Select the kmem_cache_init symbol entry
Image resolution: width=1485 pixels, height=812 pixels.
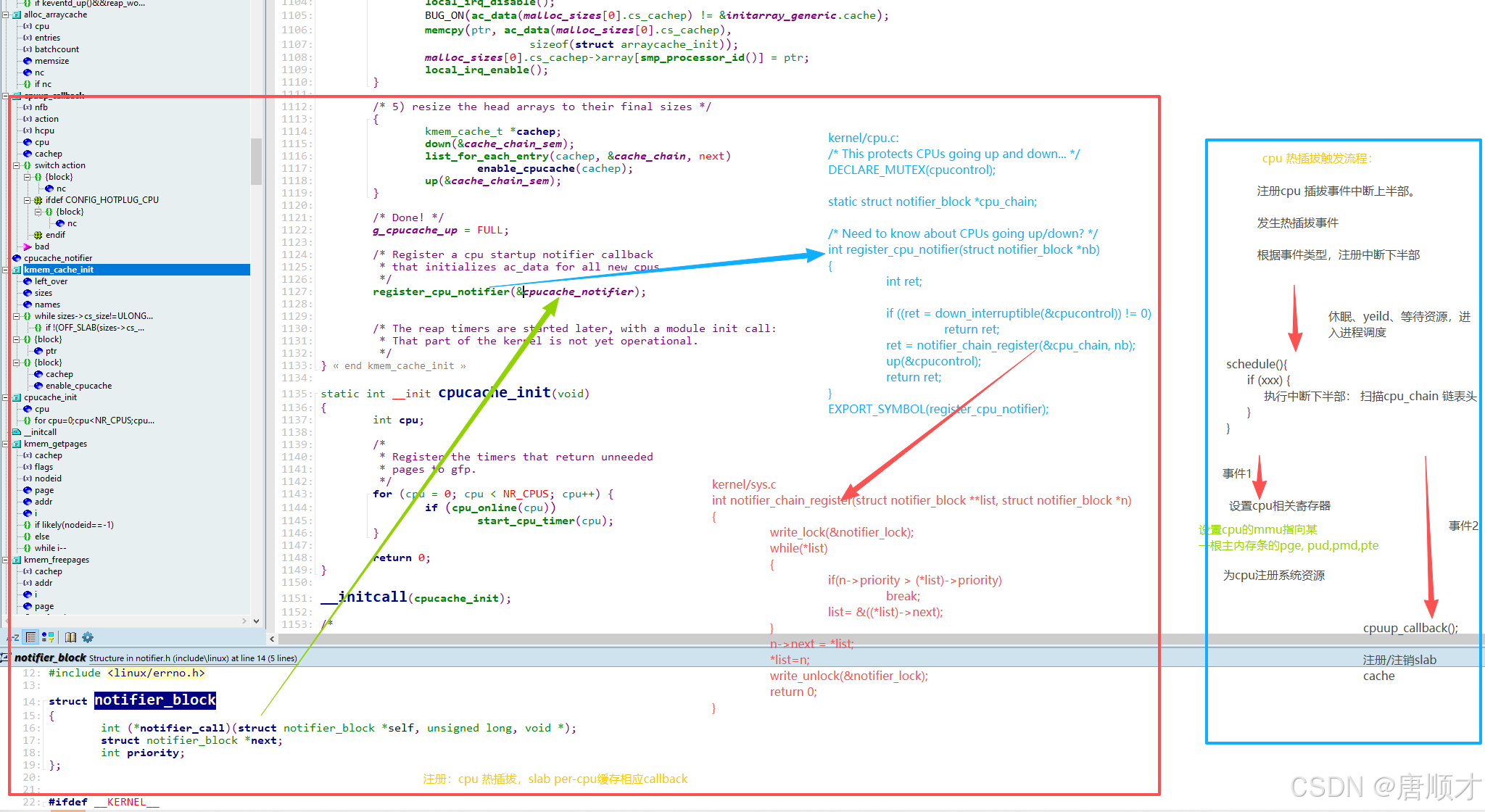tap(59, 270)
